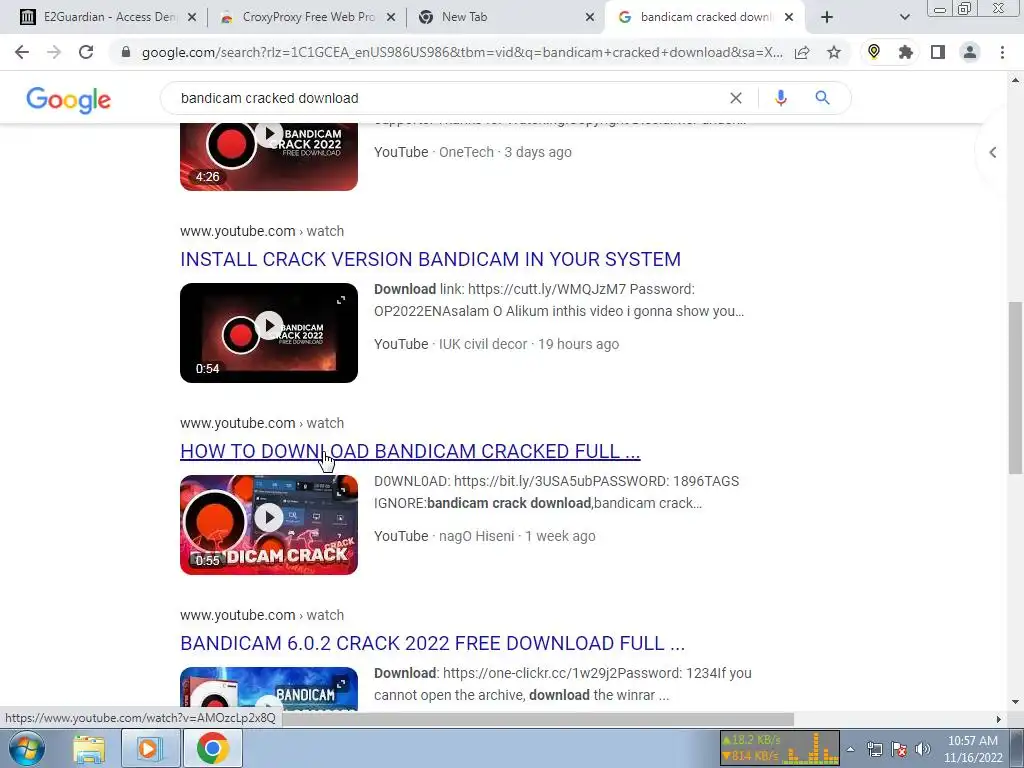The width and height of the screenshot is (1024, 768).
Task: Click 'YouTube · nagO Hiseni · 1 week ago'
Action: coord(485,536)
